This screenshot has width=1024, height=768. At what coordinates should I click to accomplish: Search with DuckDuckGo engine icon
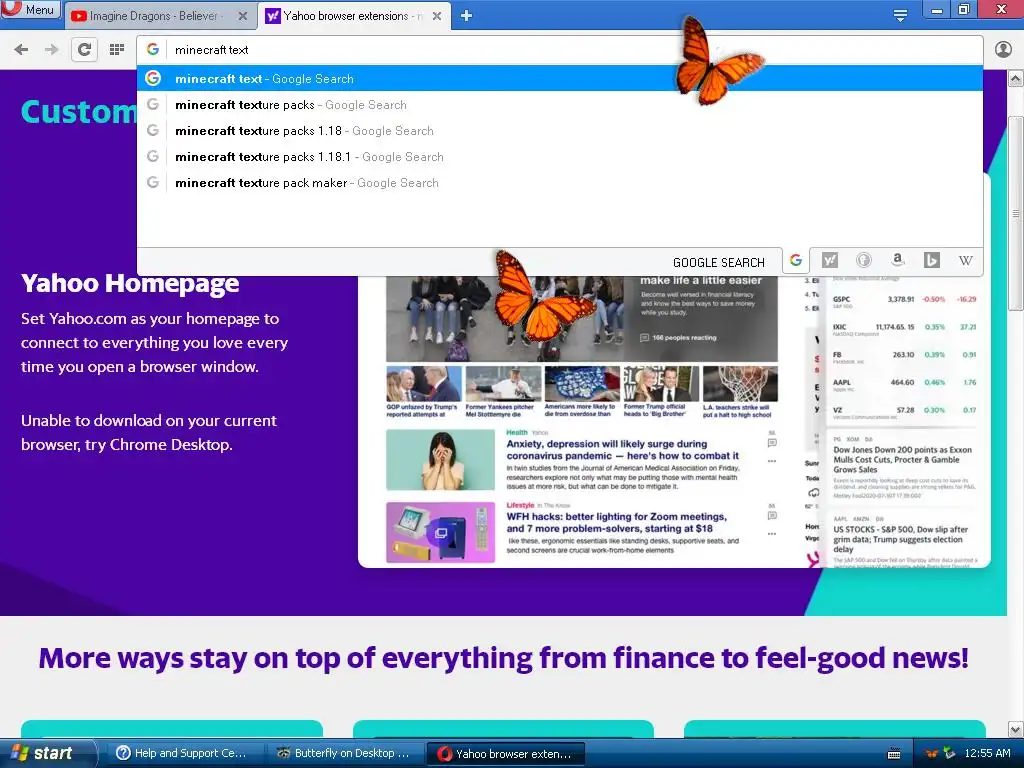pos(863,261)
